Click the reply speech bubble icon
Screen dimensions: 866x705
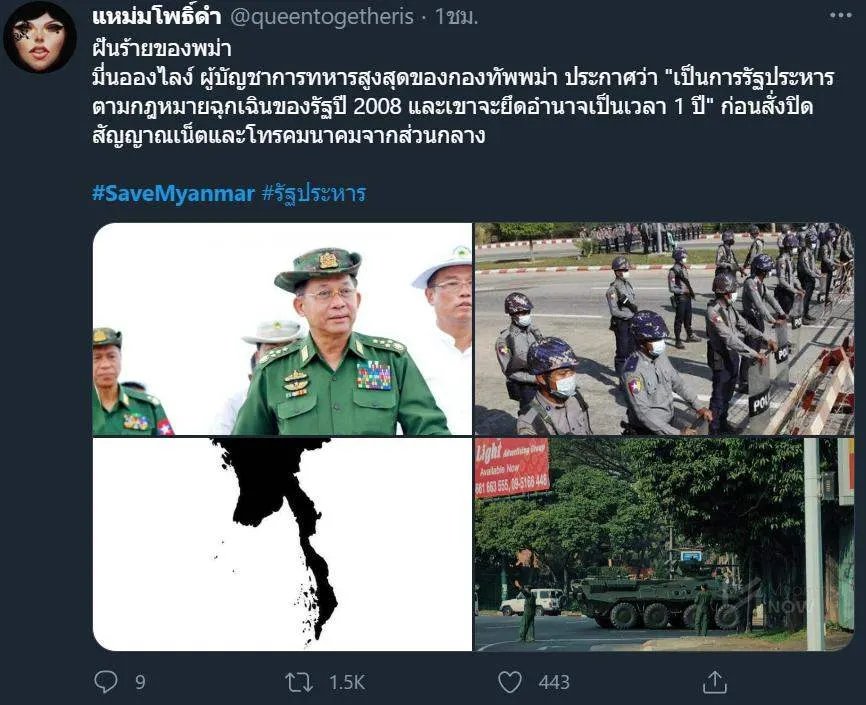pos(105,681)
